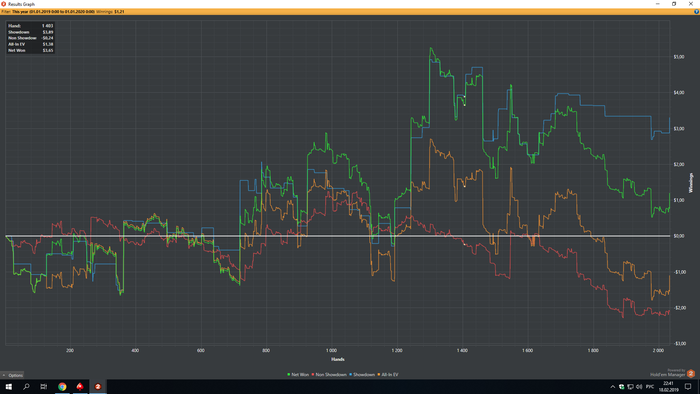Click the 2 000 label on hands axis
700x394 pixels.
[x=658, y=351]
